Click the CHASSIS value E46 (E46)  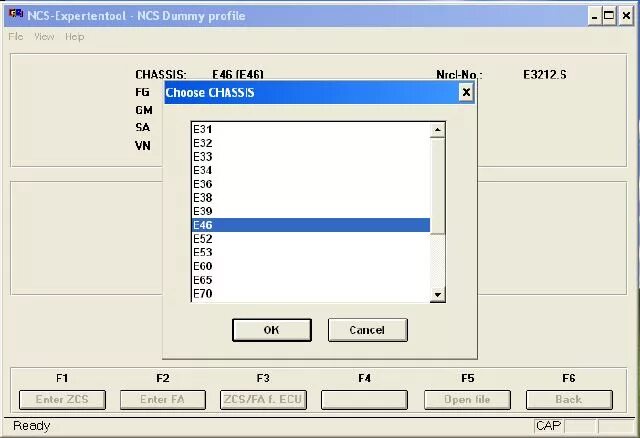coord(238,75)
